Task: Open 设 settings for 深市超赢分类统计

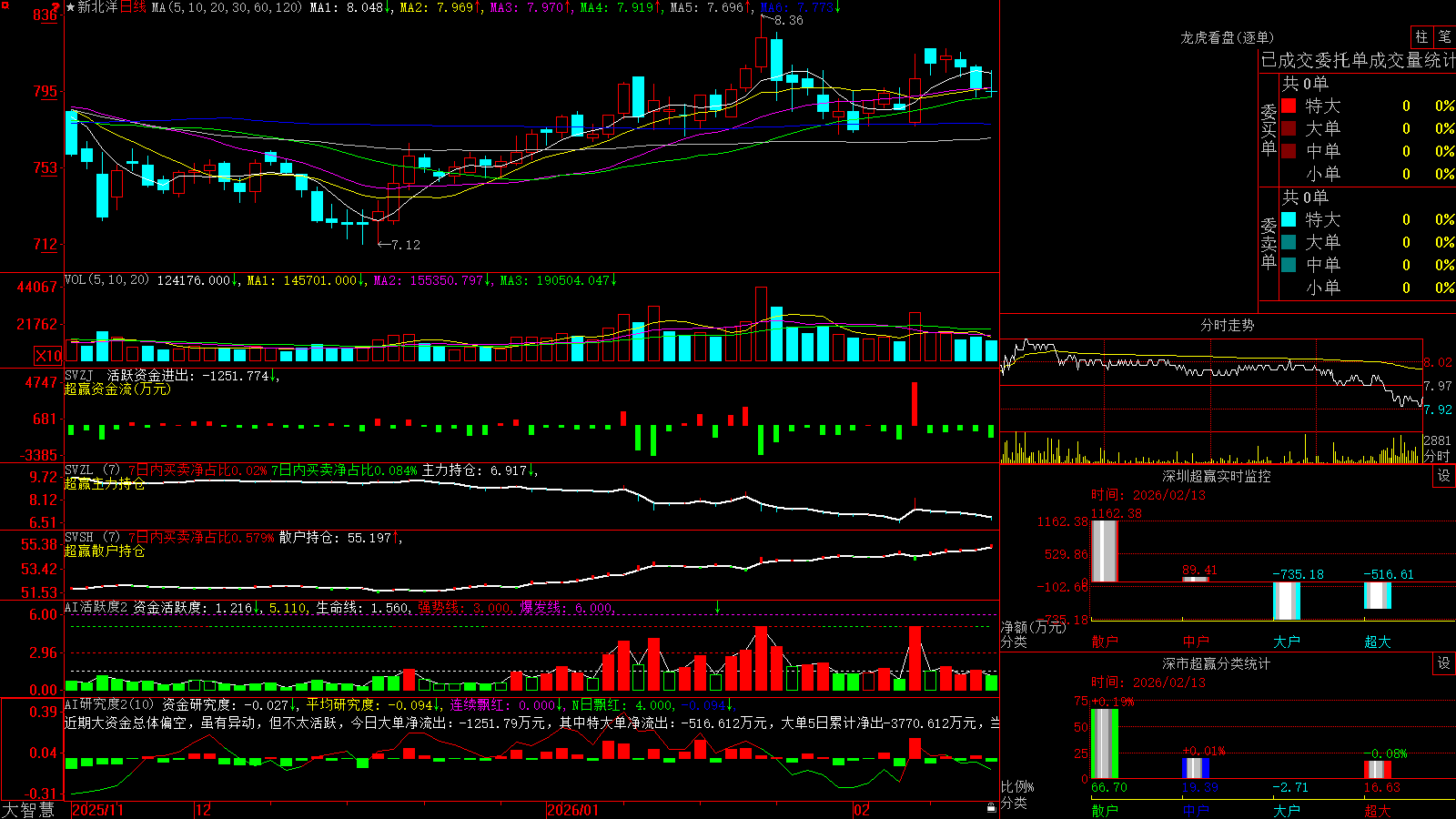Action: (1444, 663)
